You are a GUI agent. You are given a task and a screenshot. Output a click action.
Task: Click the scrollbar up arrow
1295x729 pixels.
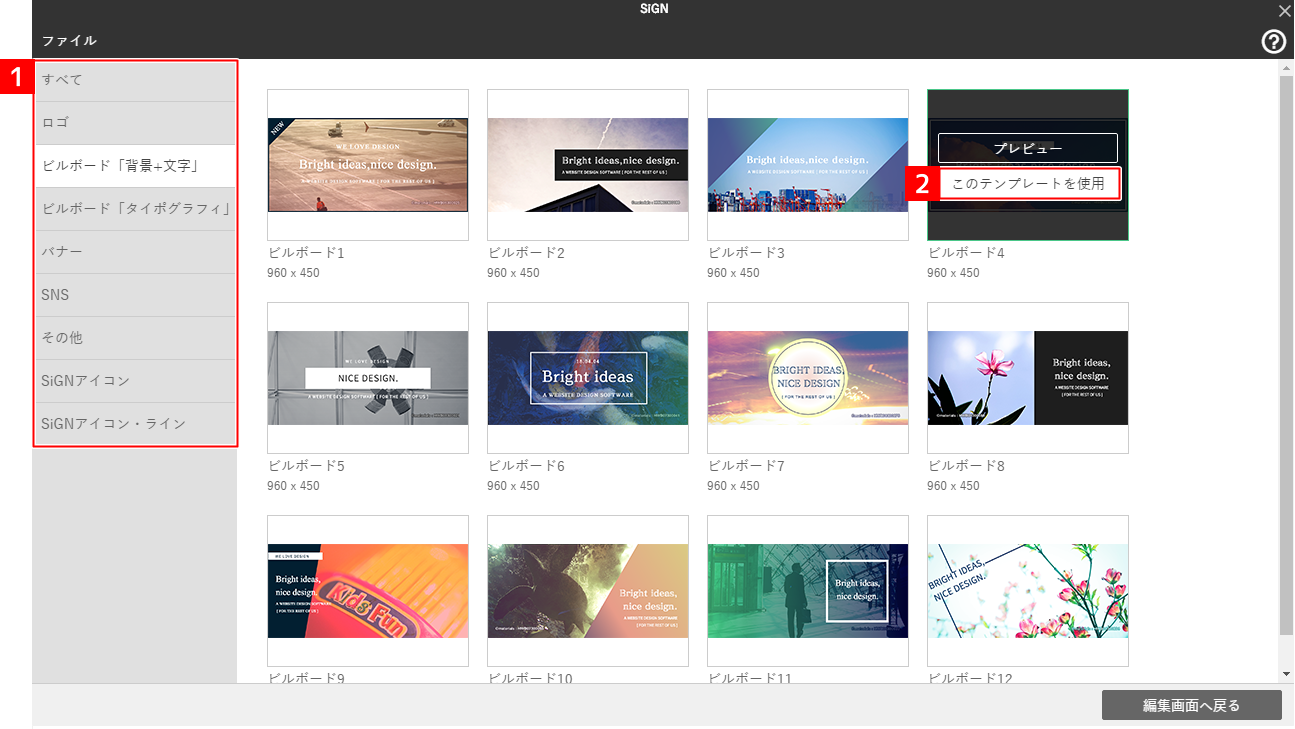1287,67
